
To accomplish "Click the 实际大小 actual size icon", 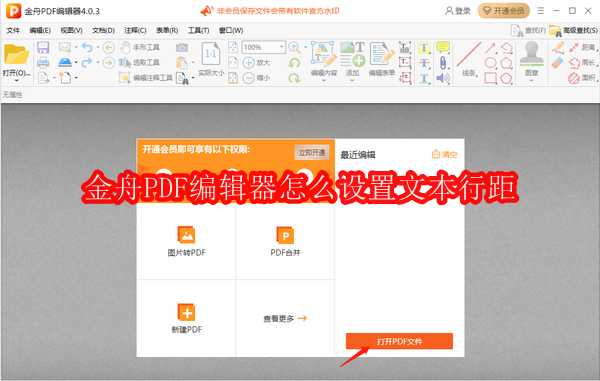I will [211, 59].
